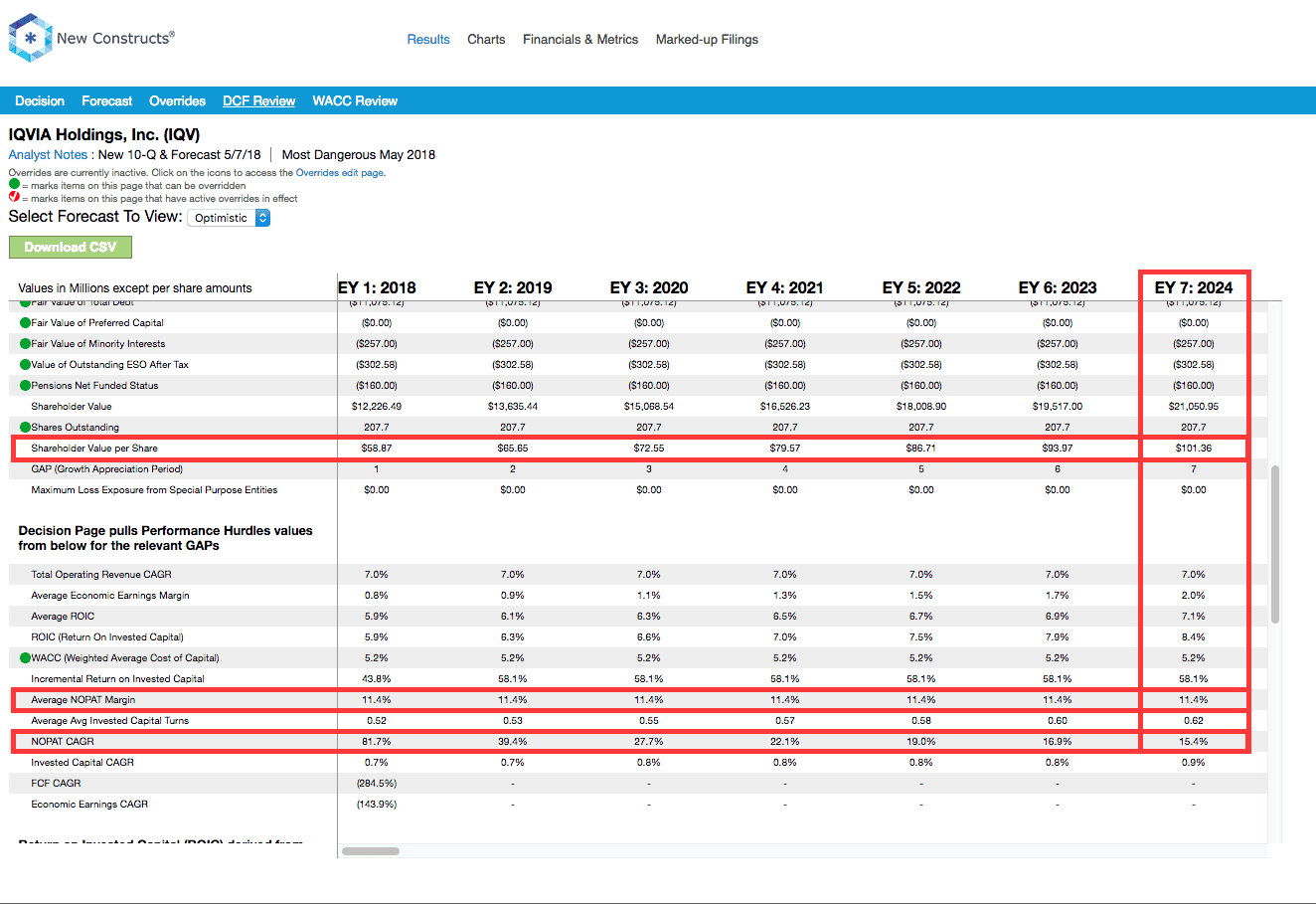
Task: Click the EY 3: 2020 column header
Action: (649, 287)
